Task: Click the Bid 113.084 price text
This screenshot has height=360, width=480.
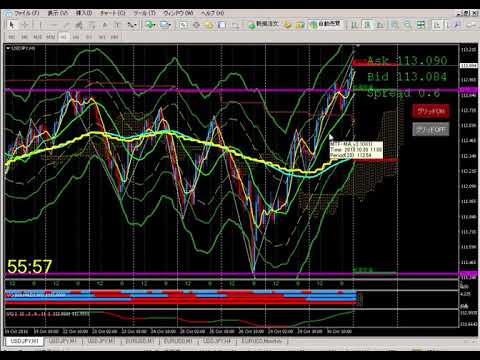Action: (x=407, y=77)
